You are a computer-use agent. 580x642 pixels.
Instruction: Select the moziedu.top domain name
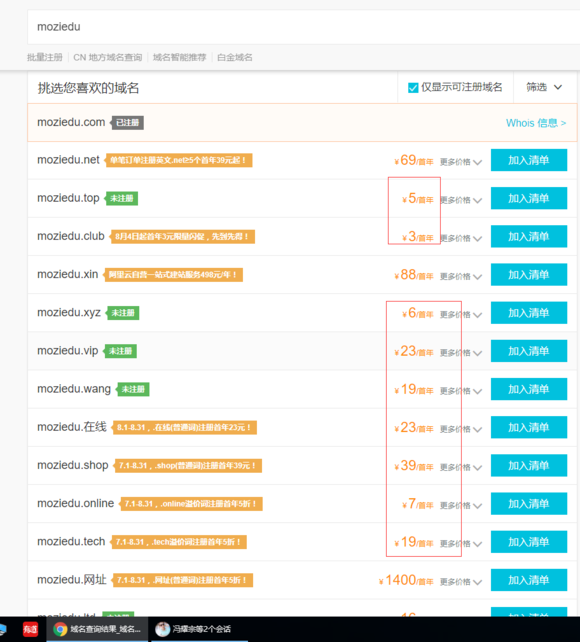(68, 198)
